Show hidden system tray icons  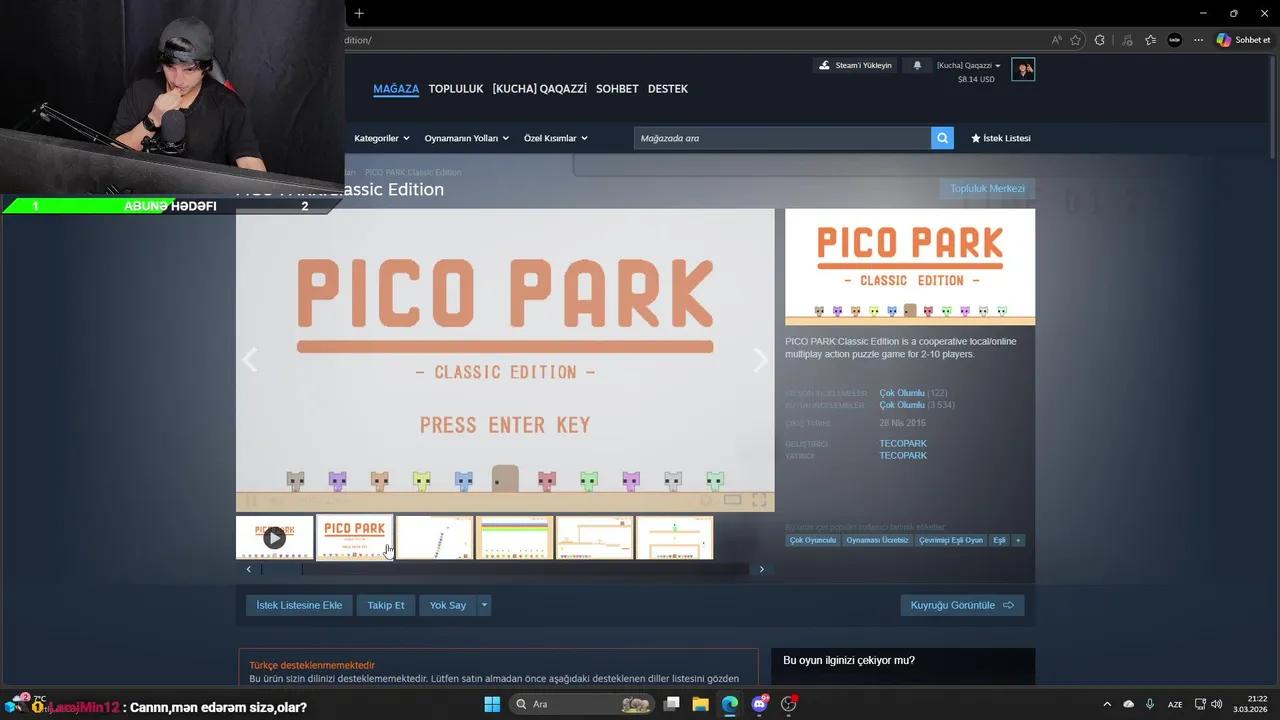pos(1107,704)
